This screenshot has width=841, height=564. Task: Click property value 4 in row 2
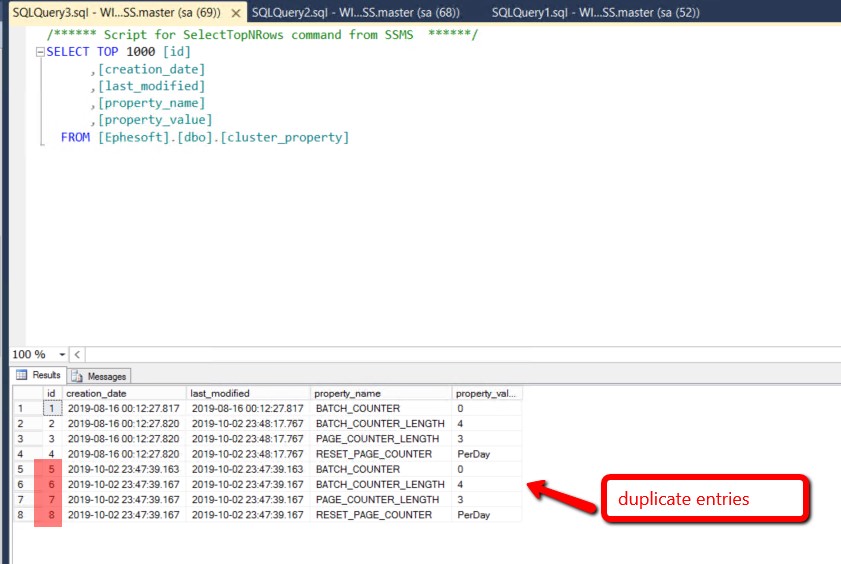[x=487, y=424]
